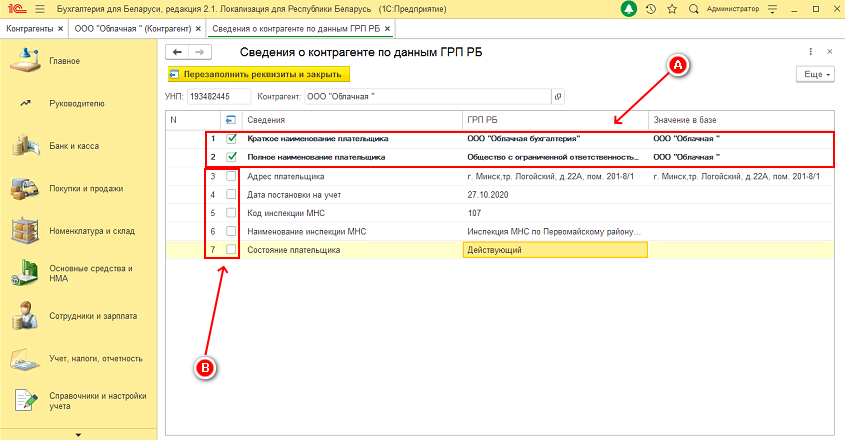Select the 107 inspection code cell
This screenshot has width=845, height=440.
pos(555,213)
